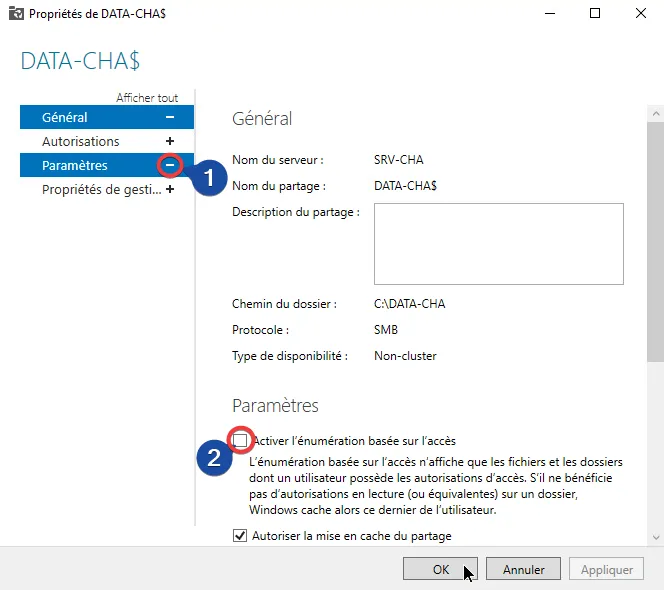
Task: Open the Autorisations navigation item
Action: pyautogui.click(x=80, y=142)
